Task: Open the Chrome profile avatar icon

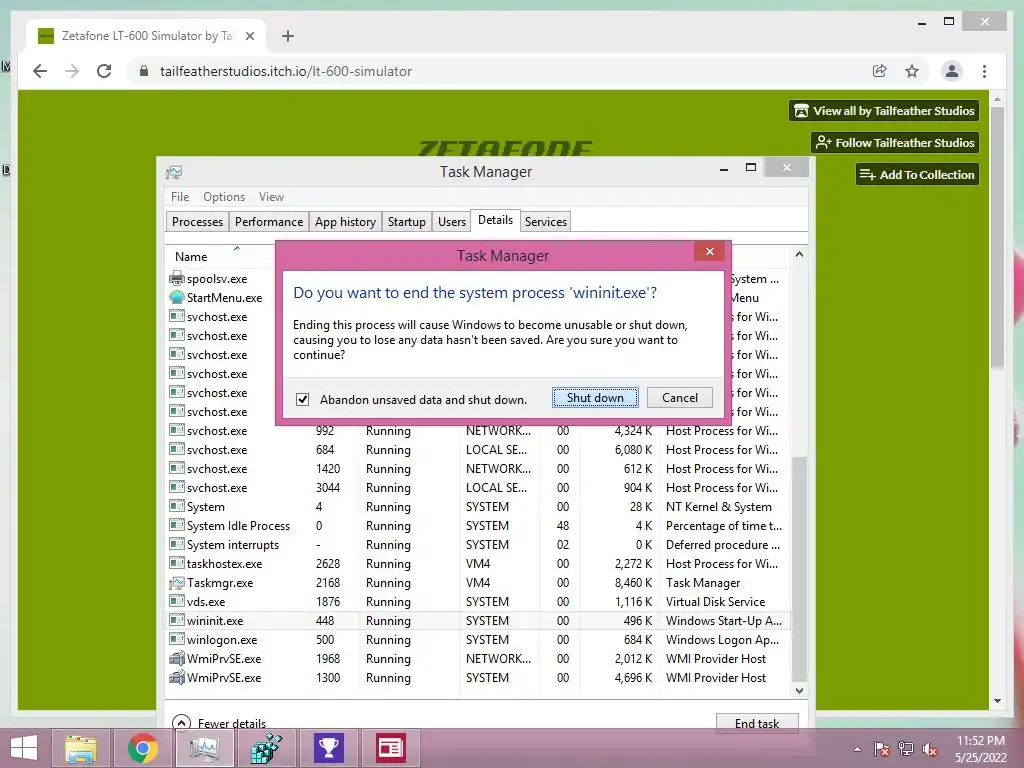Action: pos(952,71)
